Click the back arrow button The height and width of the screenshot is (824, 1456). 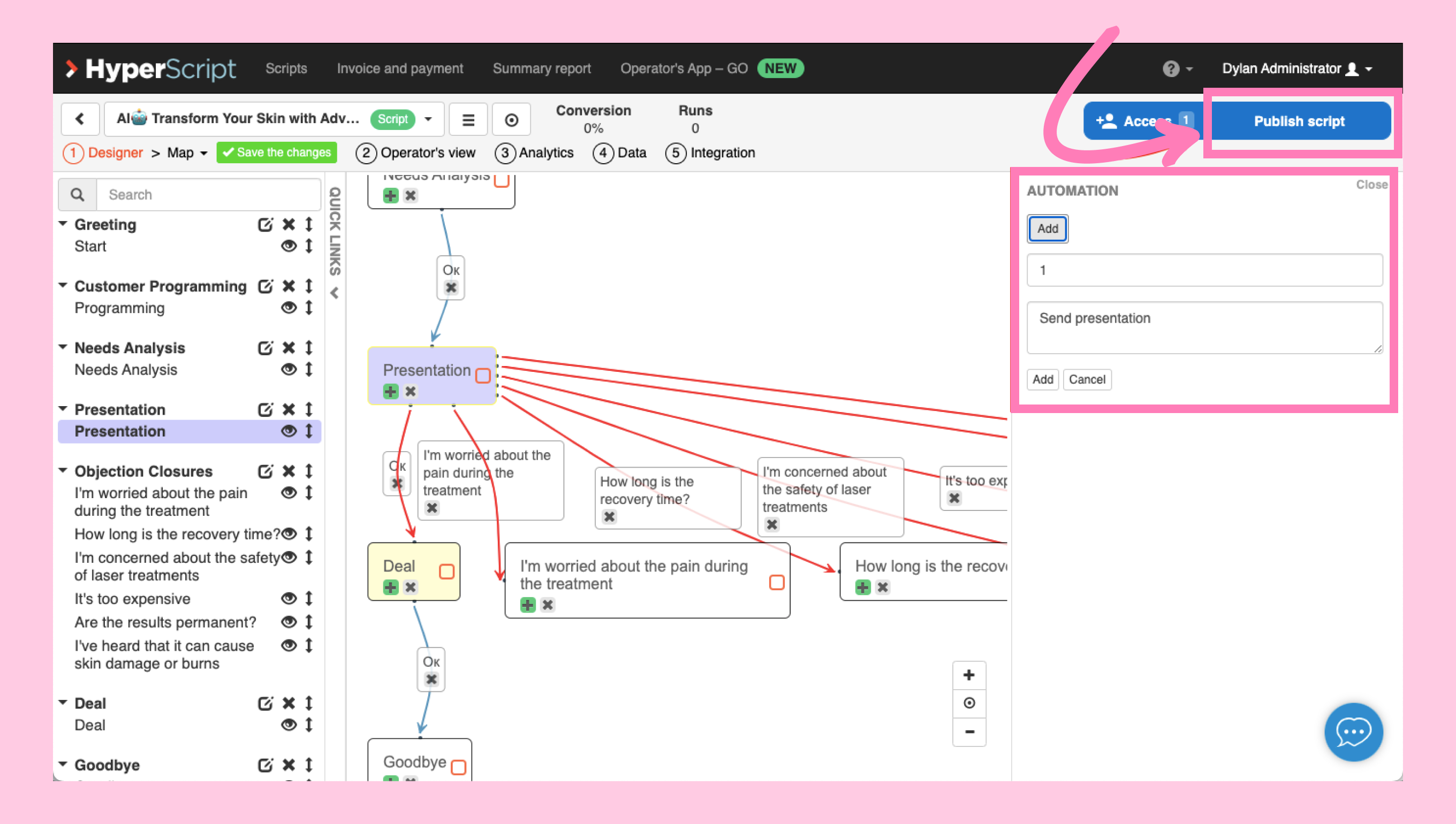(x=80, y=119)
